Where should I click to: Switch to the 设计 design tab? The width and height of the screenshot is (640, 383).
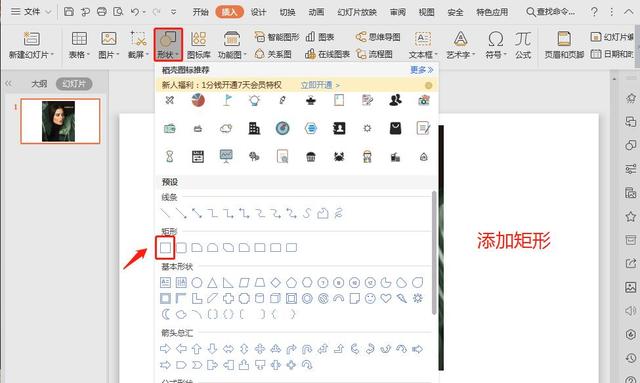click(258, 12)
